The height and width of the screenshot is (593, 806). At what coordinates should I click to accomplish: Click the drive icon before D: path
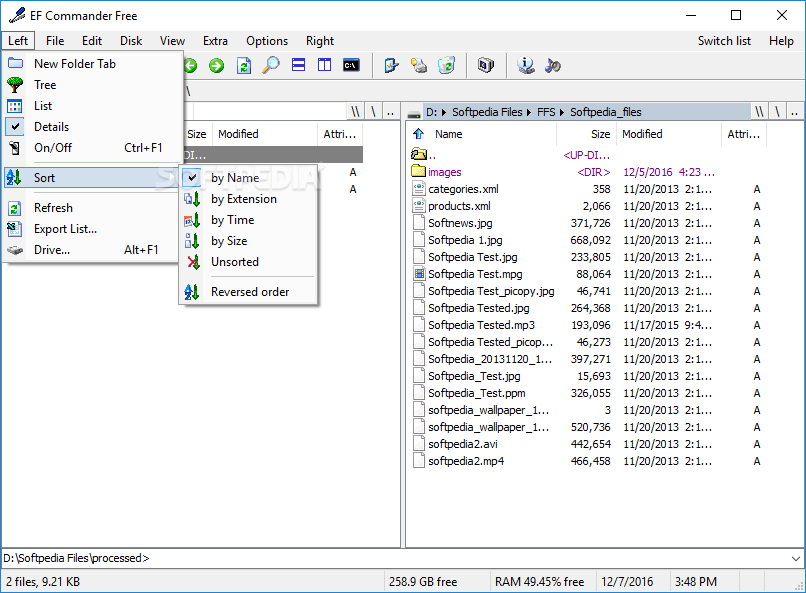[x=414, y=113]
